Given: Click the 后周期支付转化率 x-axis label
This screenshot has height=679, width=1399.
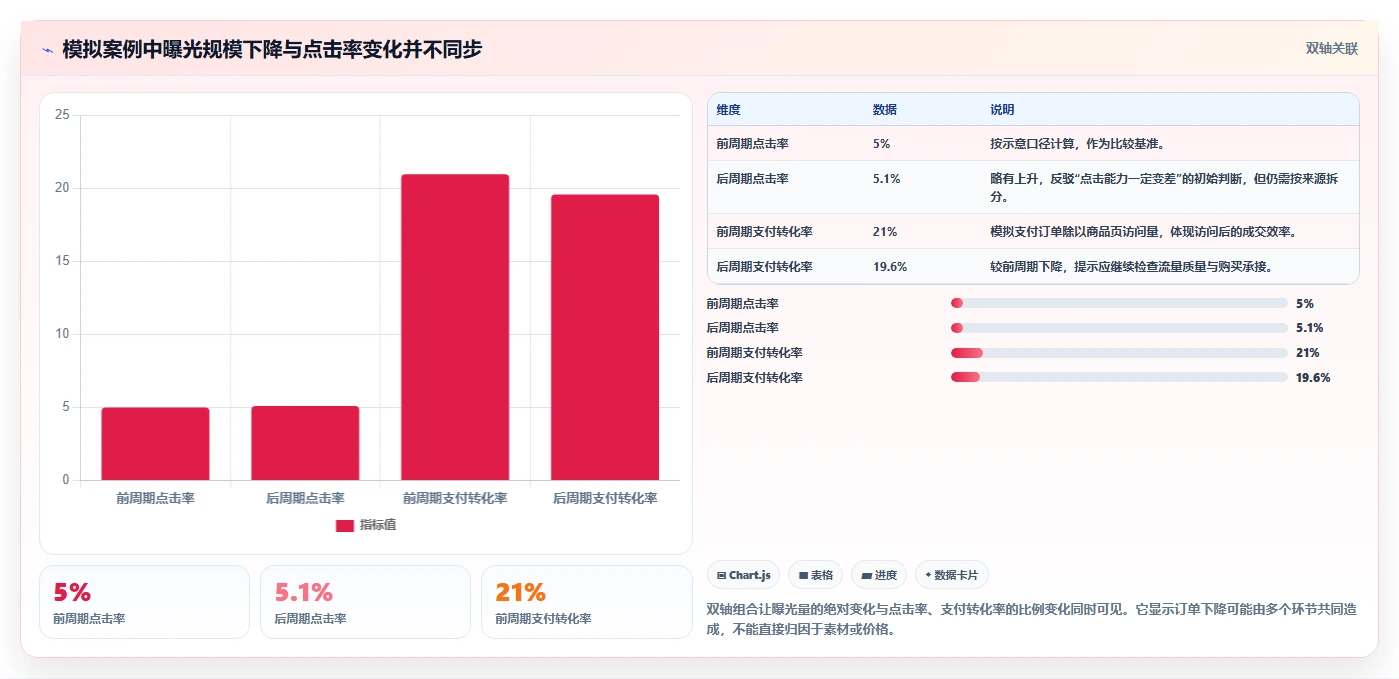Looking at the screenshot, I should tap(605, 498).
